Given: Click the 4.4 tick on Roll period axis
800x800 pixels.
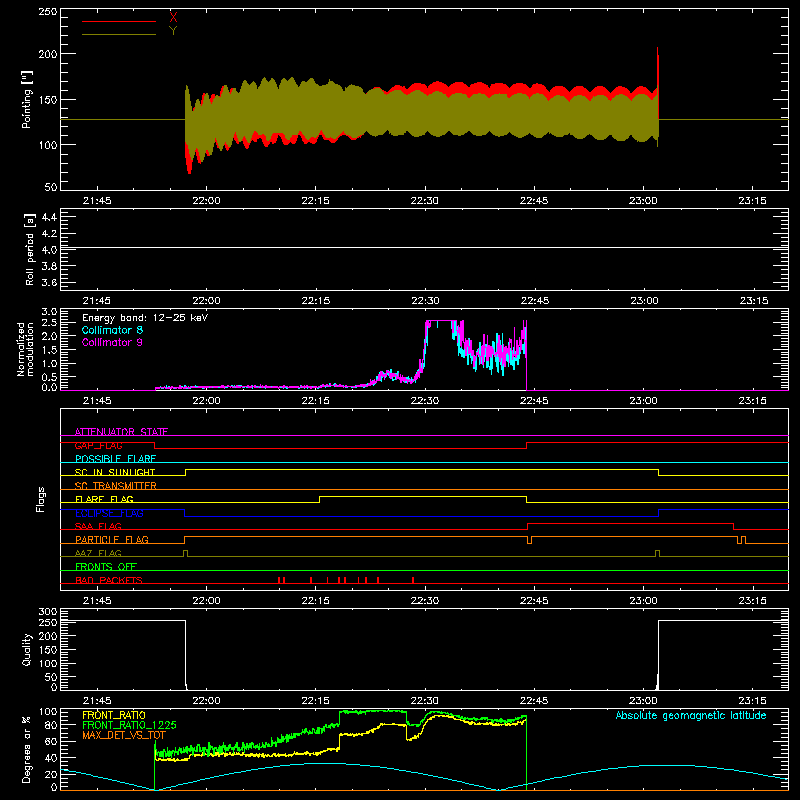Looking at the screenshot, I should 49,217.
